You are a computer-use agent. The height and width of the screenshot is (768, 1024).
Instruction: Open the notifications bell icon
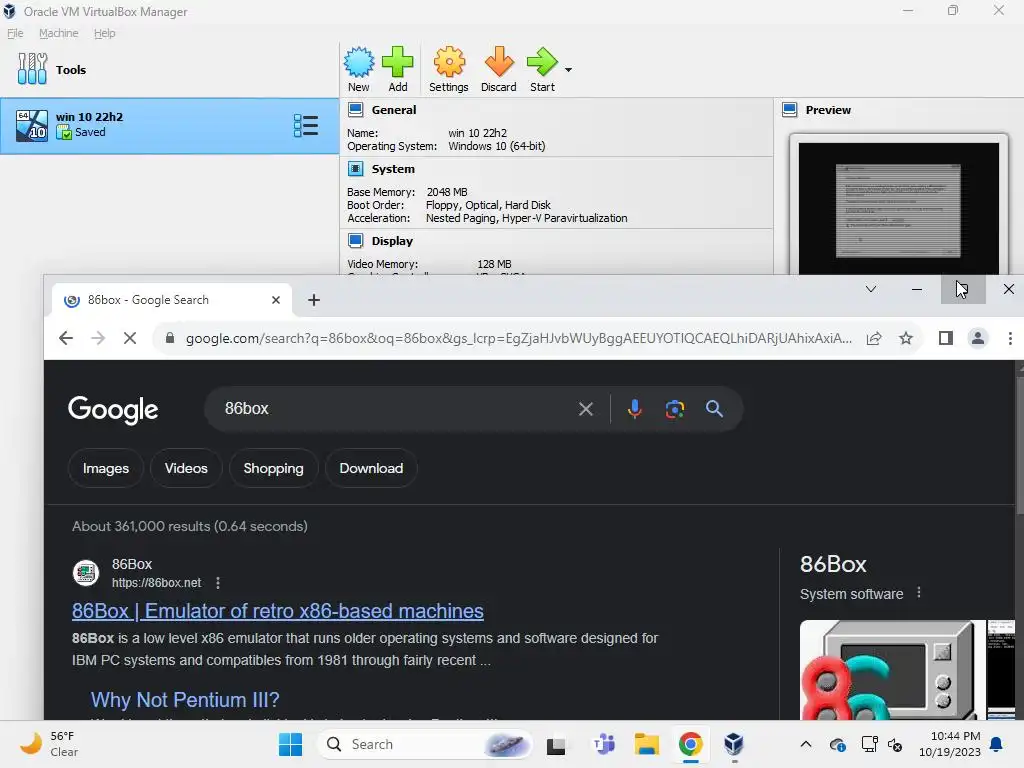(997, 744)
